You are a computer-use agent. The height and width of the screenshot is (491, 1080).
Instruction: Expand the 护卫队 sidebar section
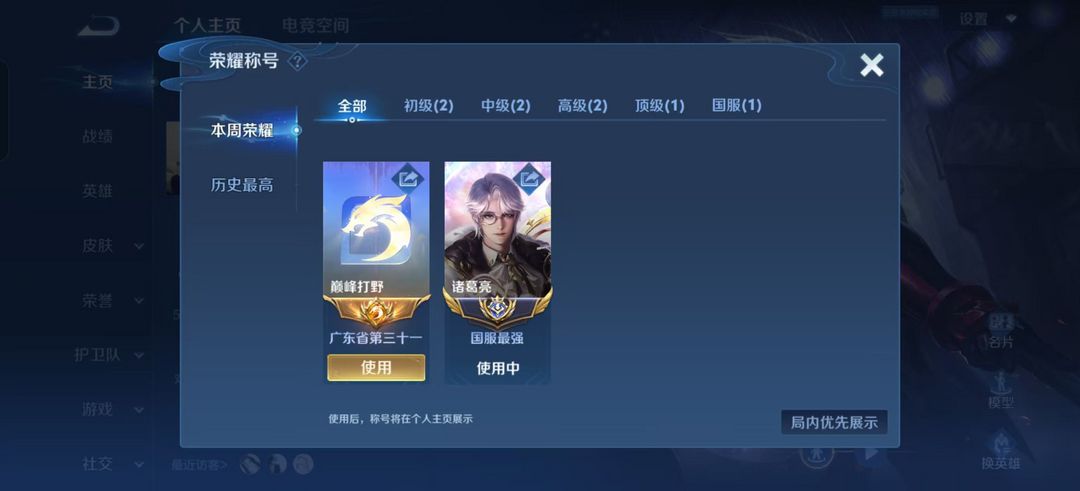[x=140, y=355]
